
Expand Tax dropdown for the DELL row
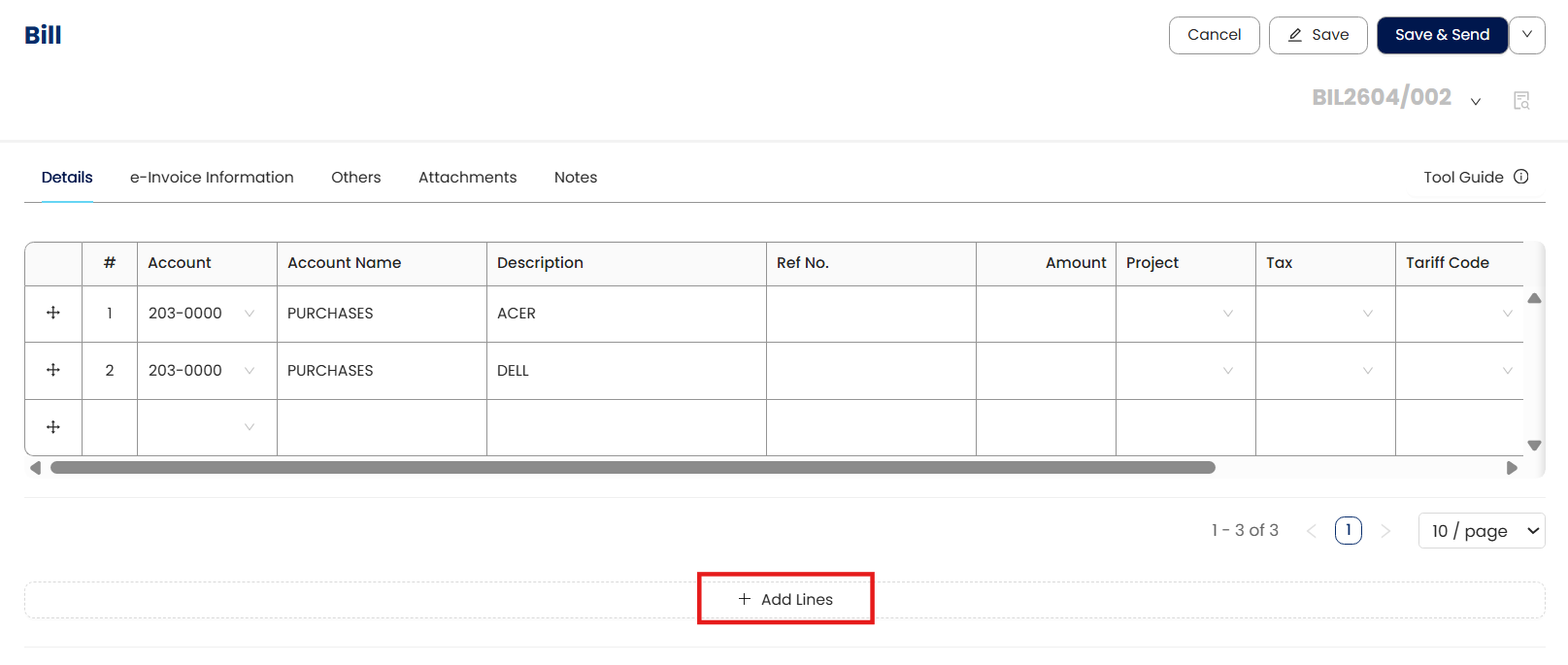(x=1368, y=371)
